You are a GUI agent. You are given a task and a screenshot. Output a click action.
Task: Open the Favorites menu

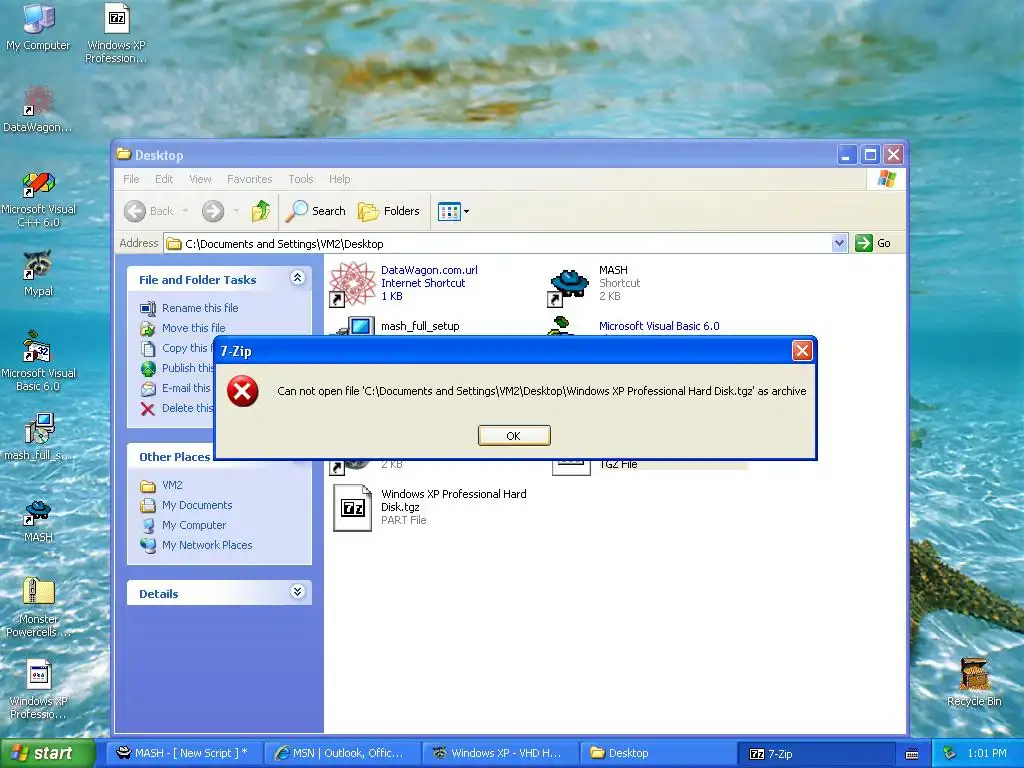pos(249,179)
